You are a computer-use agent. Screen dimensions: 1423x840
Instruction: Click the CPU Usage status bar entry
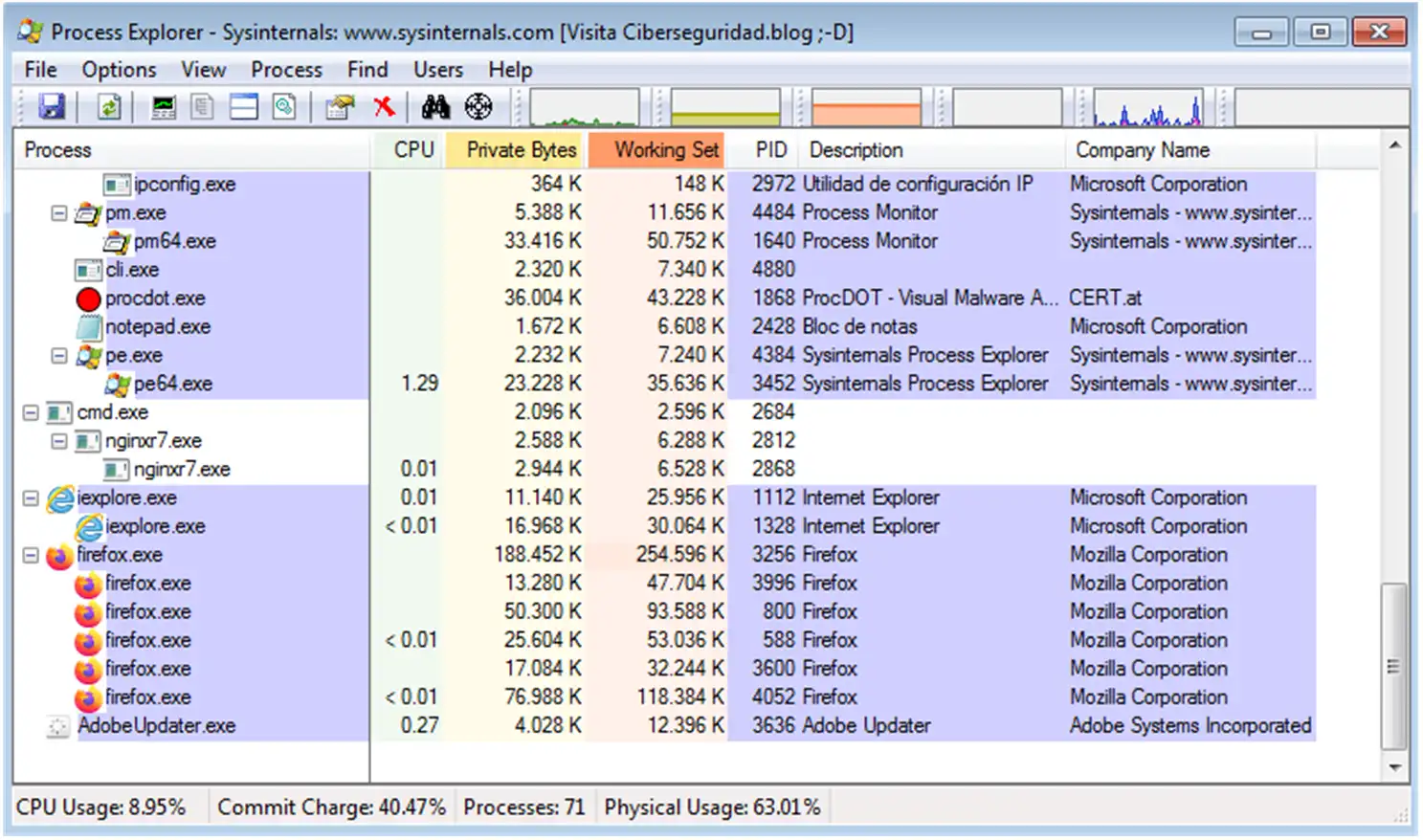[100, 807]
